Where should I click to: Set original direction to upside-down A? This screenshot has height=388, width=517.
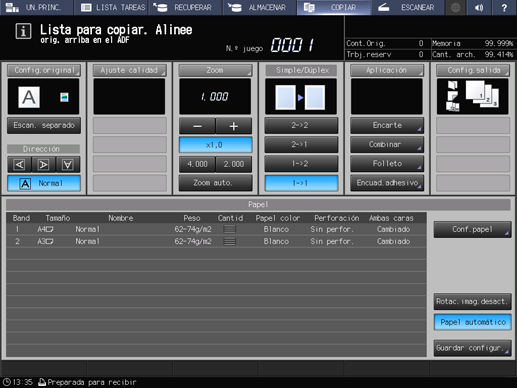(x=68, y=164)
